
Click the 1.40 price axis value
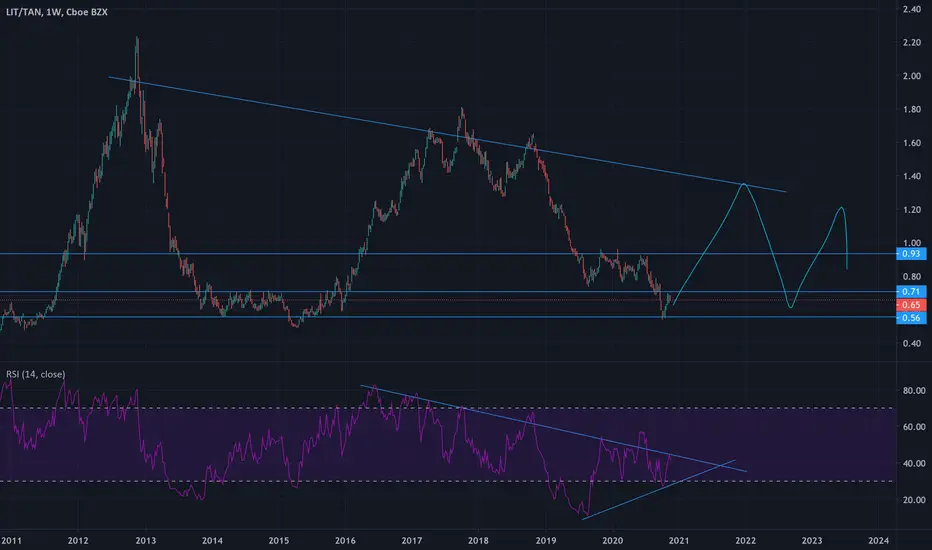tap(912, 176)
